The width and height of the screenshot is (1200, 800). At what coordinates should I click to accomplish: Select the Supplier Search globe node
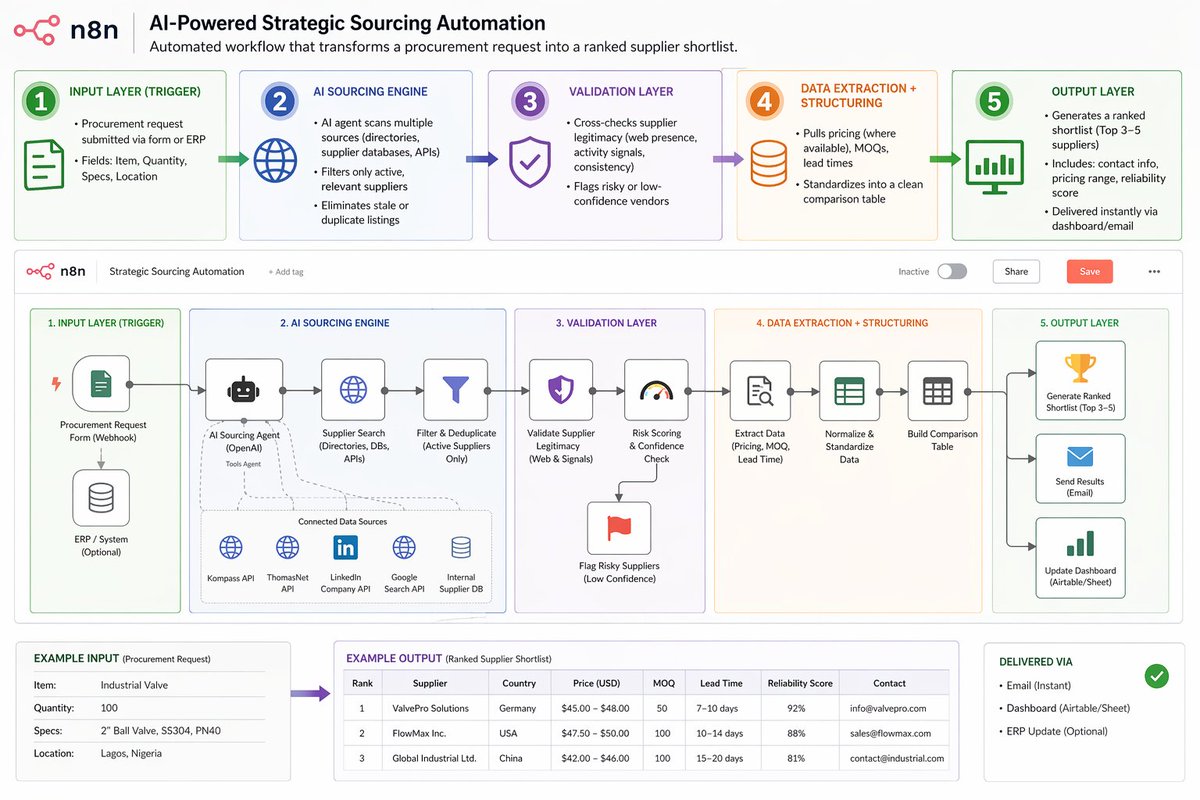(x=353, y=390)
